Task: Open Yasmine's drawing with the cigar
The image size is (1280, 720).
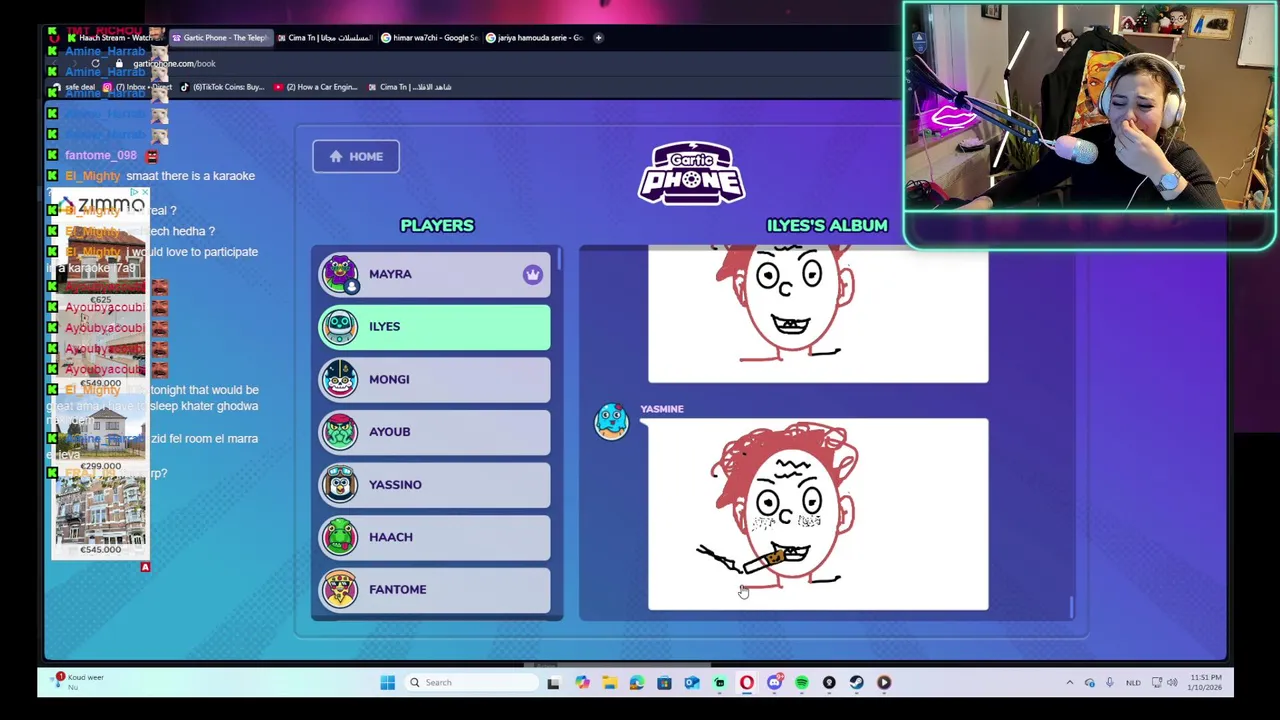Action: point(818,514)
